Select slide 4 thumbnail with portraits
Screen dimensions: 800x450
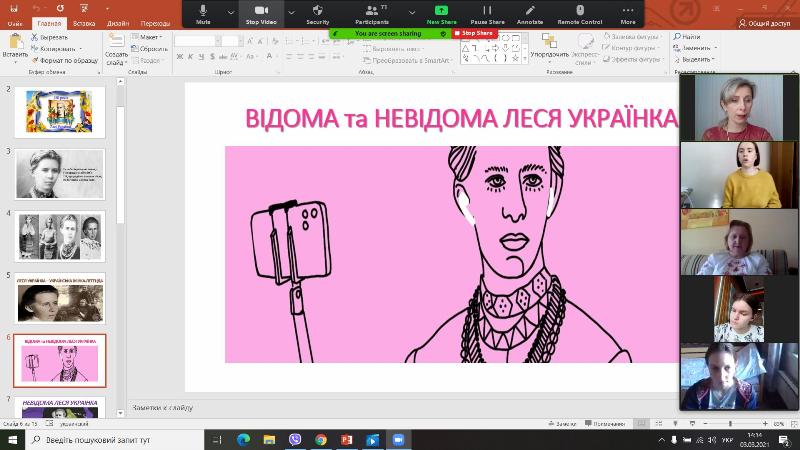coord(60,236)
